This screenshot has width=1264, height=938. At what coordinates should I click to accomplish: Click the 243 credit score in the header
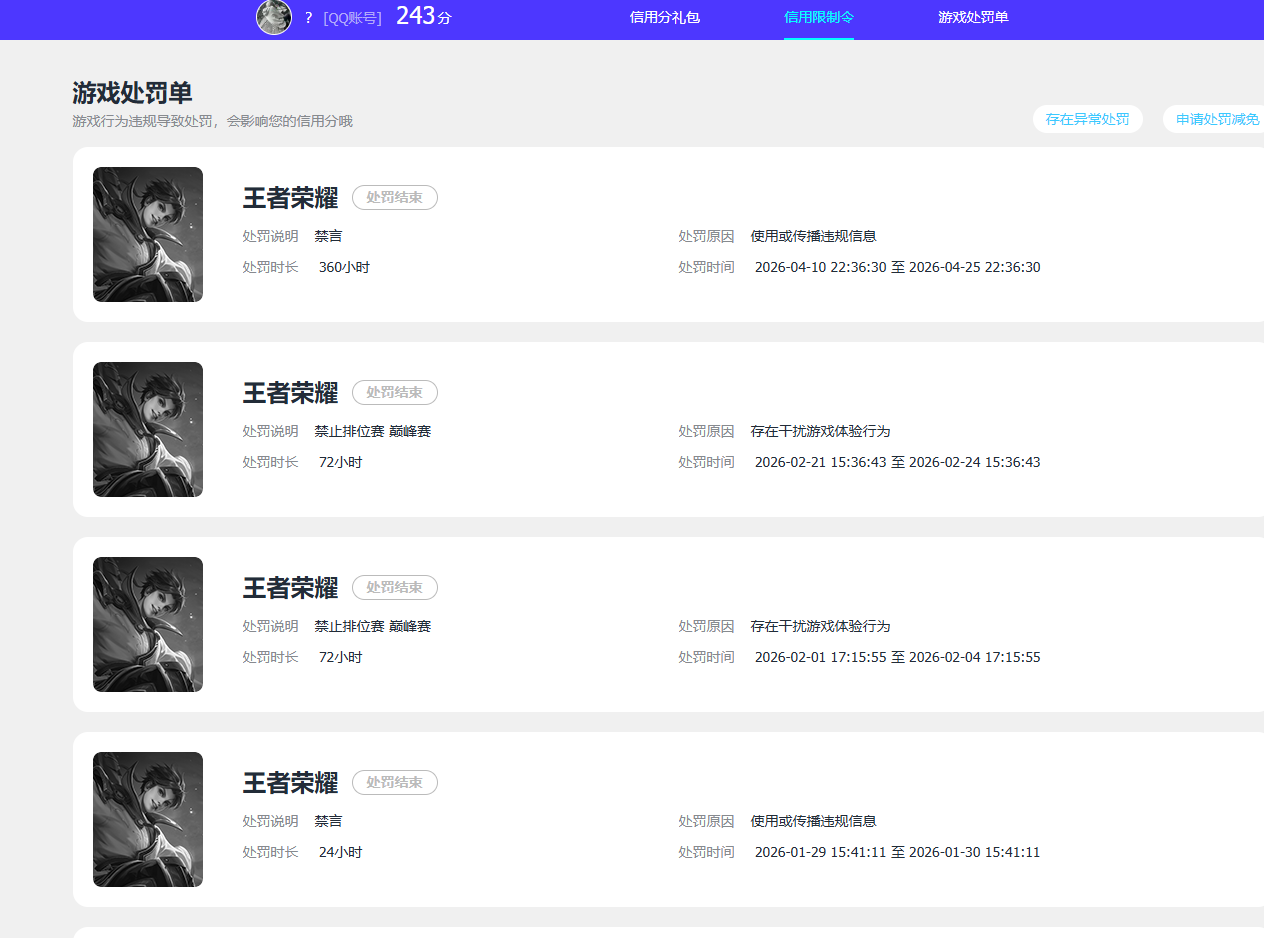[x=416, y=16]
